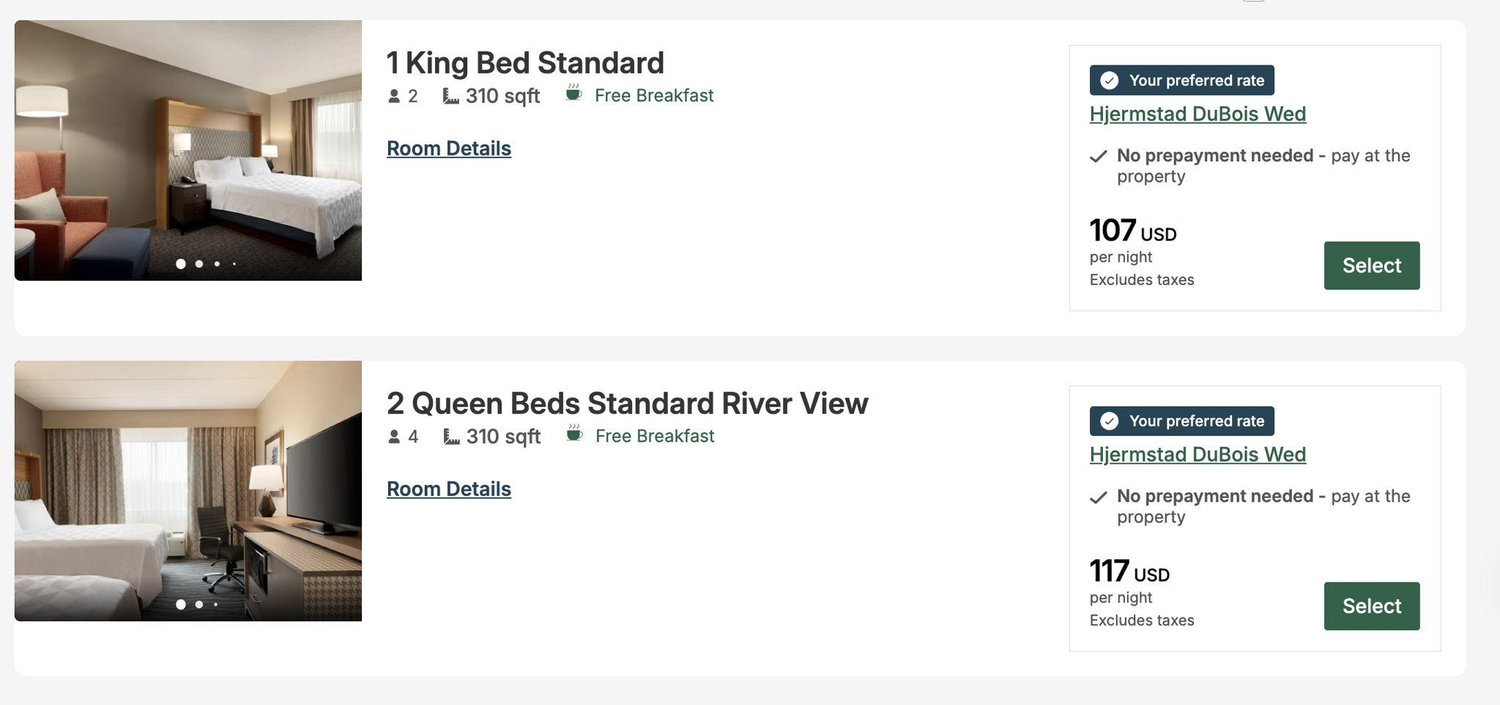
Task: Click the room size icon for Queen room
Action: [451, 437]
